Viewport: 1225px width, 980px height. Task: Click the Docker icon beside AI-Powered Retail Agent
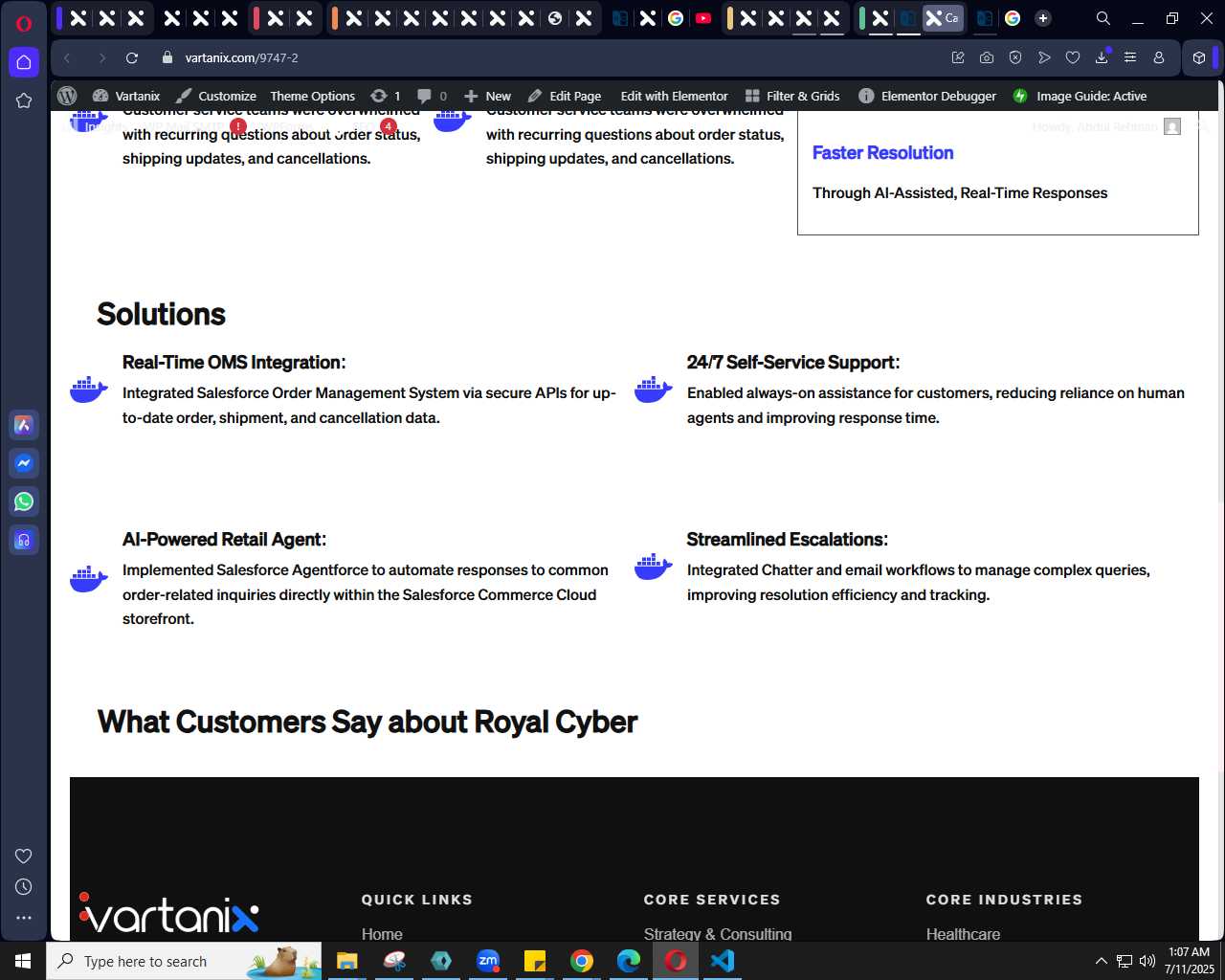pyautogui.click(x=89, y=578)
